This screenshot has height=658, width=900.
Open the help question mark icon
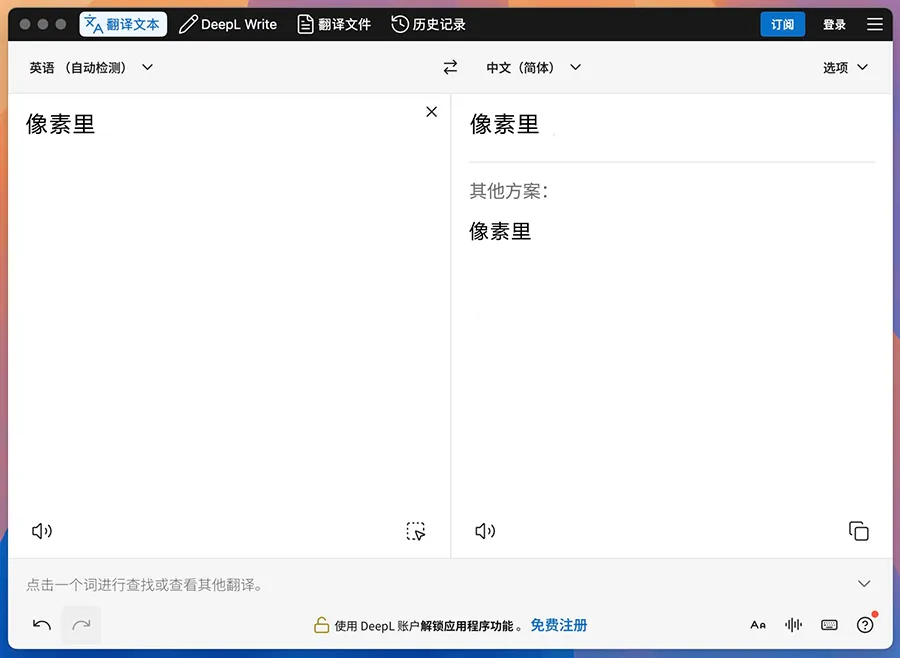click(x=865, y=625)
